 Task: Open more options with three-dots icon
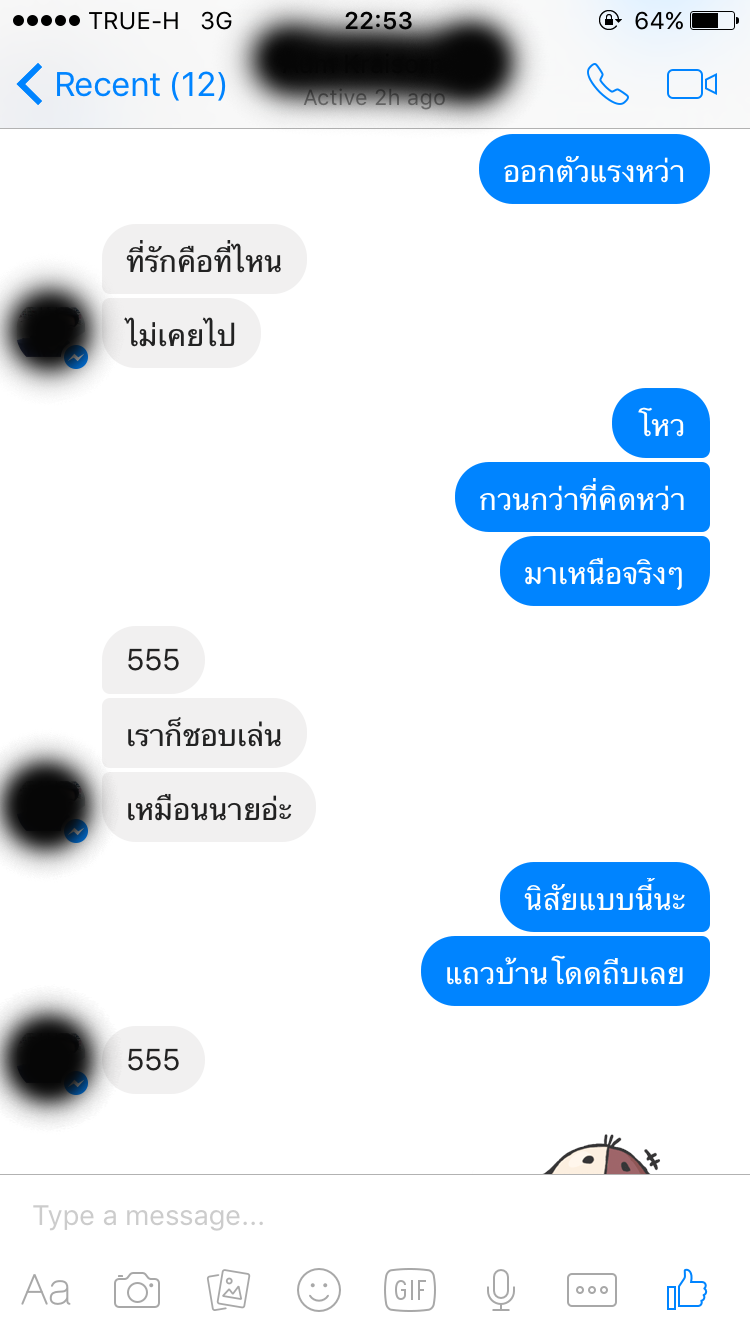(x=592, y=1290)
